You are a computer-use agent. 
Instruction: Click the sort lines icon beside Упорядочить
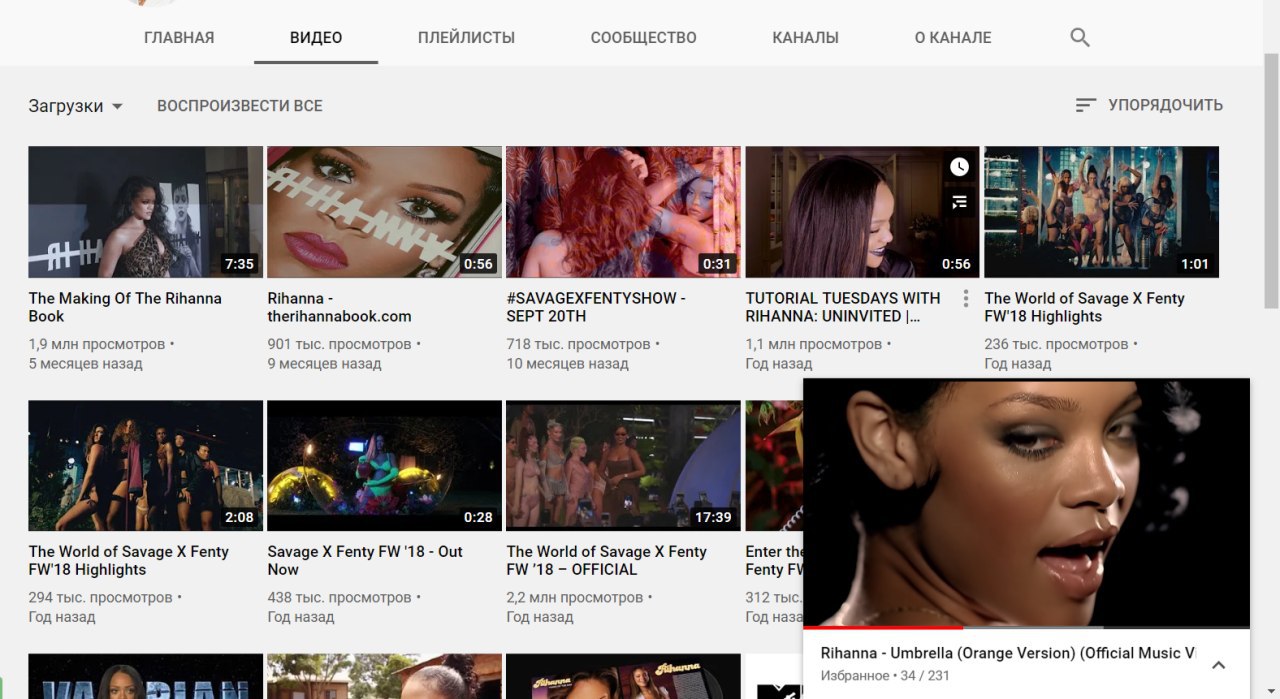click(x=1086, y=105)
